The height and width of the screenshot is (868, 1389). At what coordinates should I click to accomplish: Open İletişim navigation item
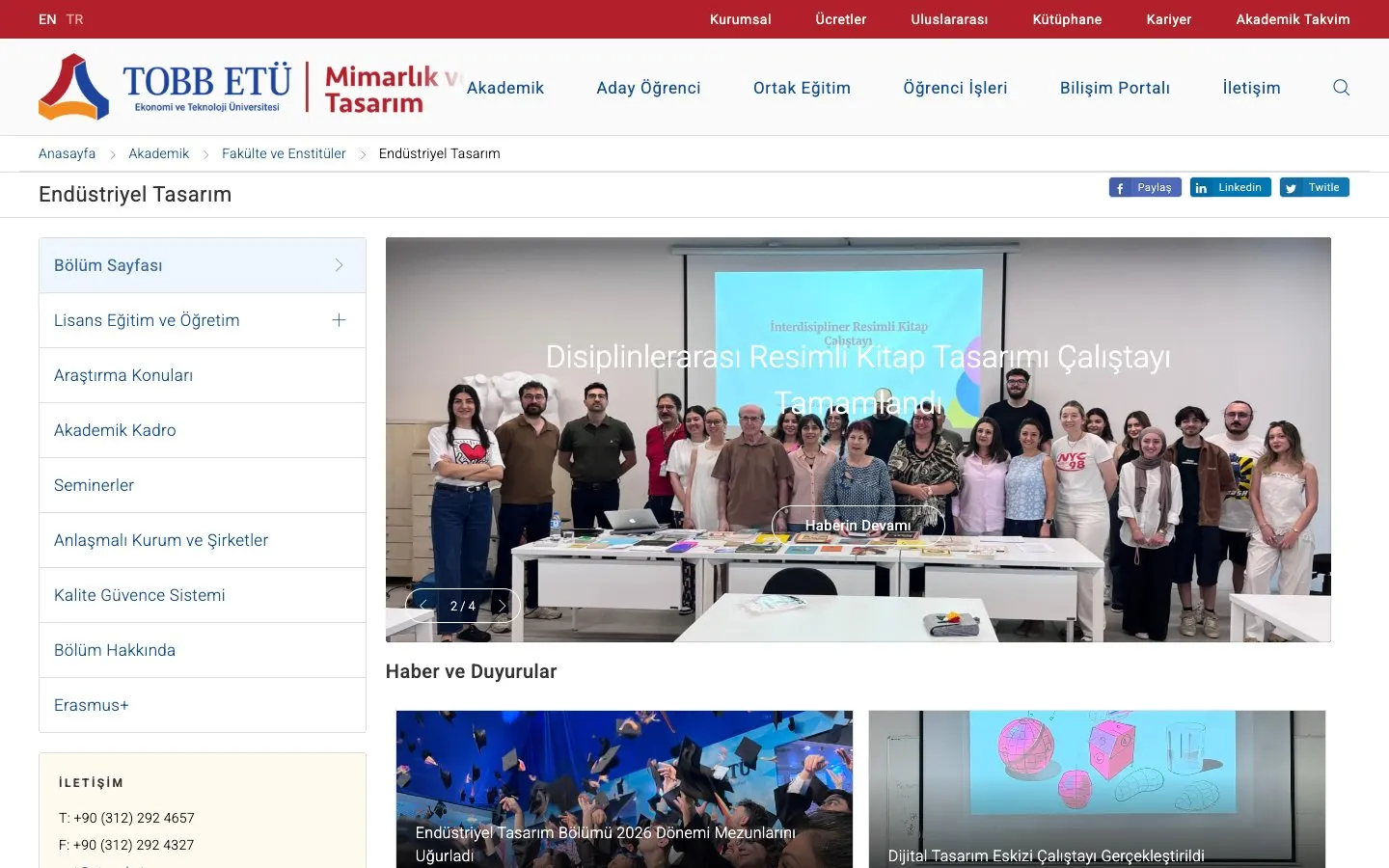tap(1251, 88)
